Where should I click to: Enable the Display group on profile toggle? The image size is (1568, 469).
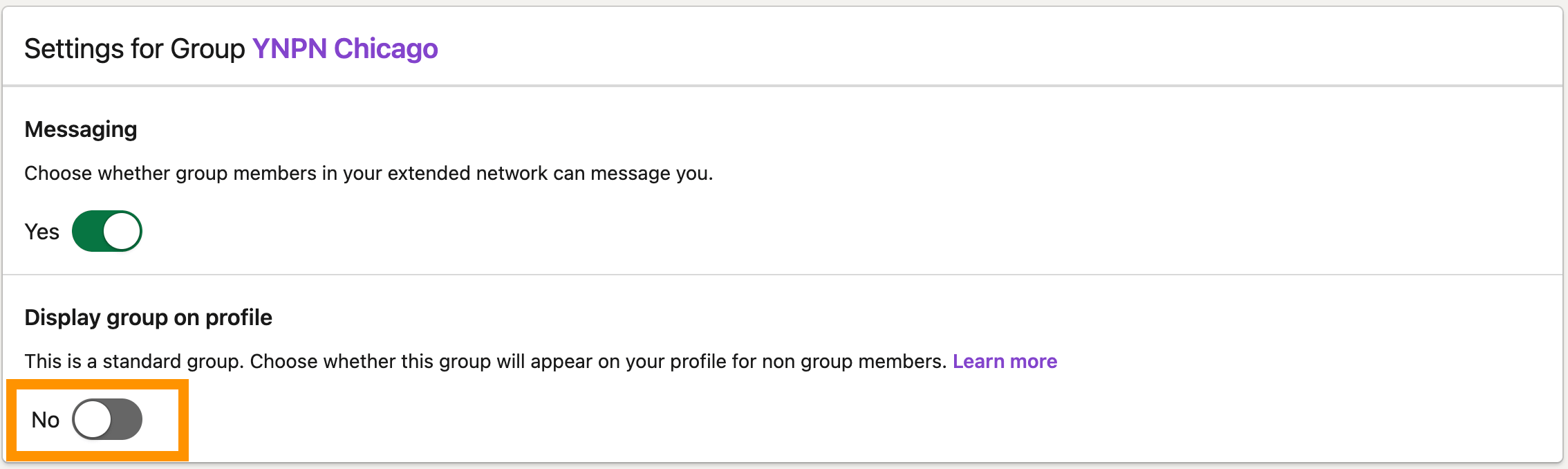(x=107, y=419)
